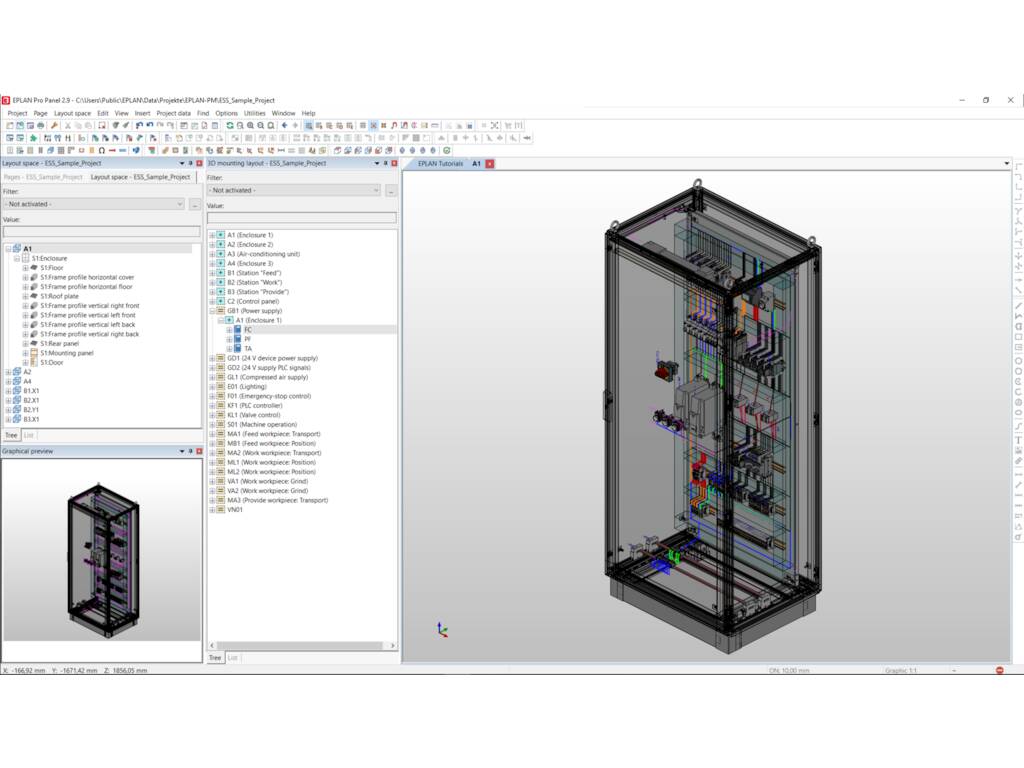Open the Layout space Filter dropdown

click(180, 204)
